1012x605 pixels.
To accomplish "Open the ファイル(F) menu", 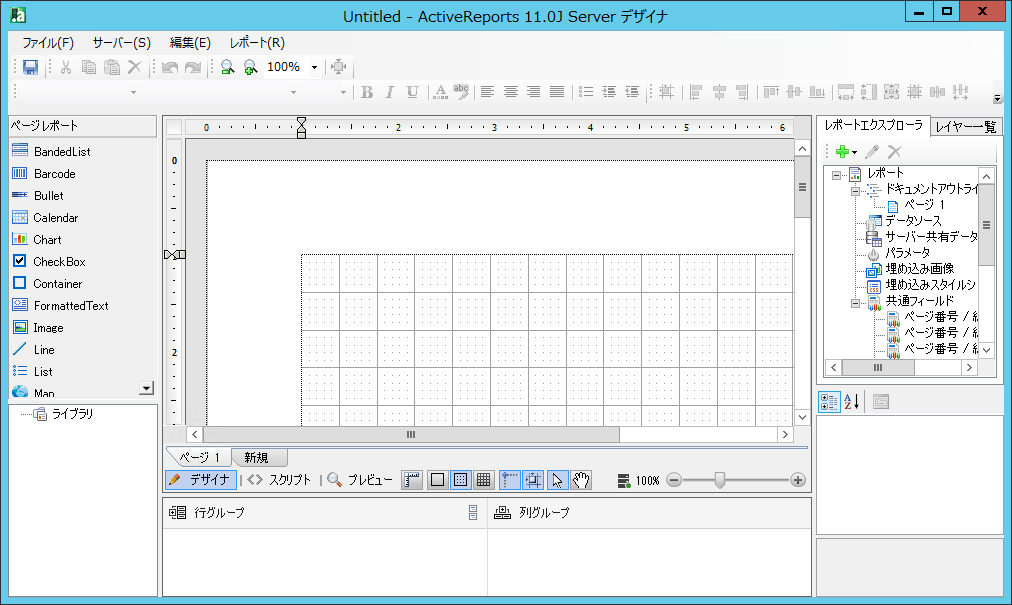I will pos(47,43).
